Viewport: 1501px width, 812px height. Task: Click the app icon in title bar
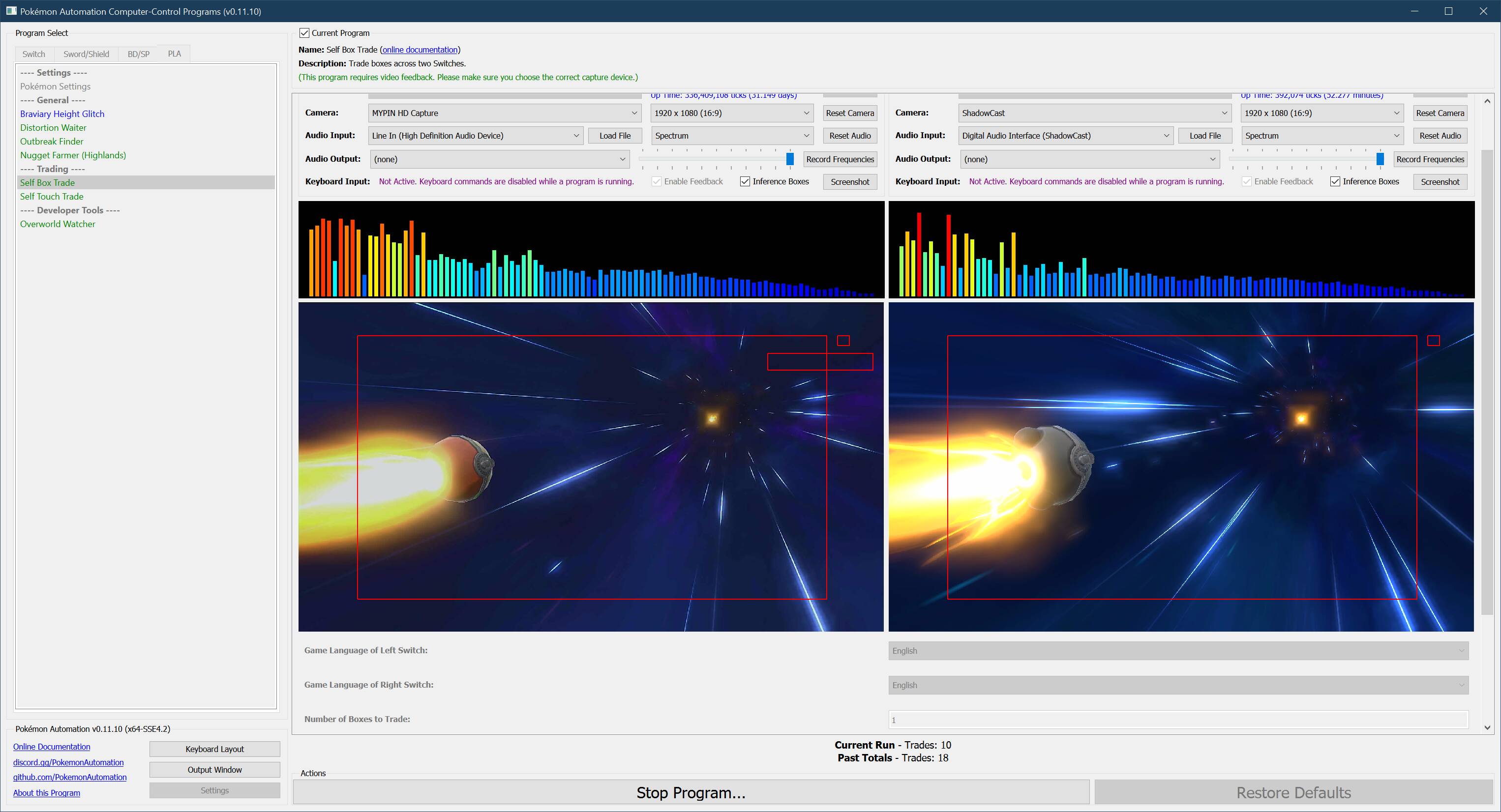tap(11, 11)
